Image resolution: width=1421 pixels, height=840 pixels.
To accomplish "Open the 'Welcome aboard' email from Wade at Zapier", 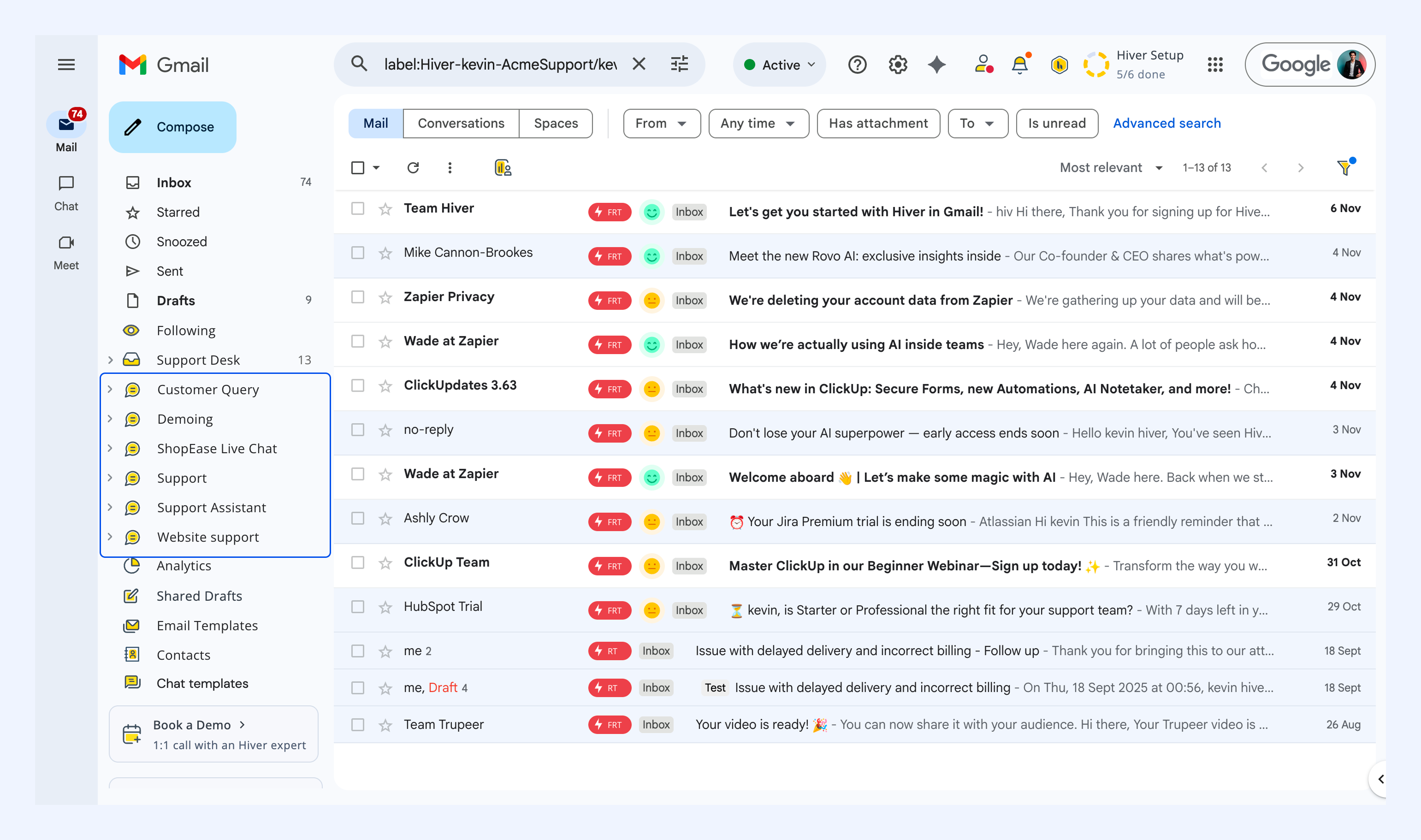I will pos(854,477).
